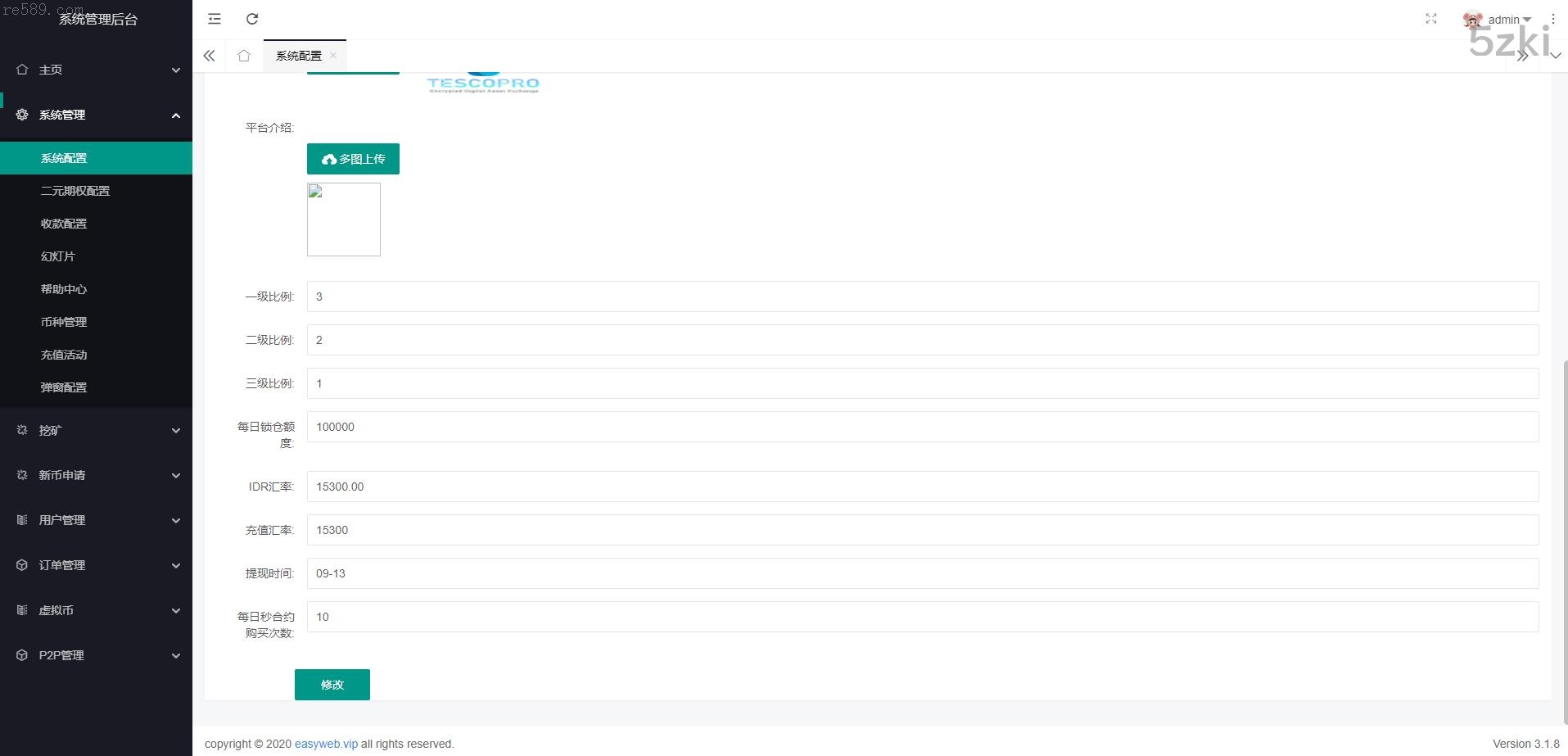Click the uploaded platform intro image thumbnail
This screenshot has width=1568, height=756.
tap(344, 220)
